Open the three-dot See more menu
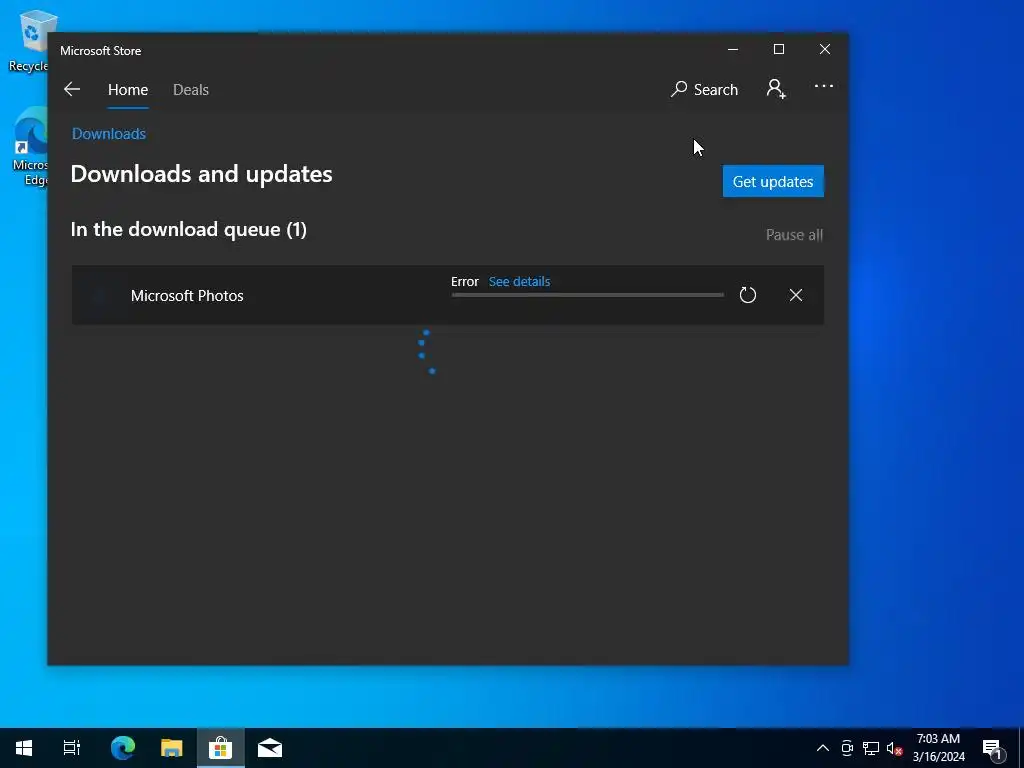 click(824, 86)
